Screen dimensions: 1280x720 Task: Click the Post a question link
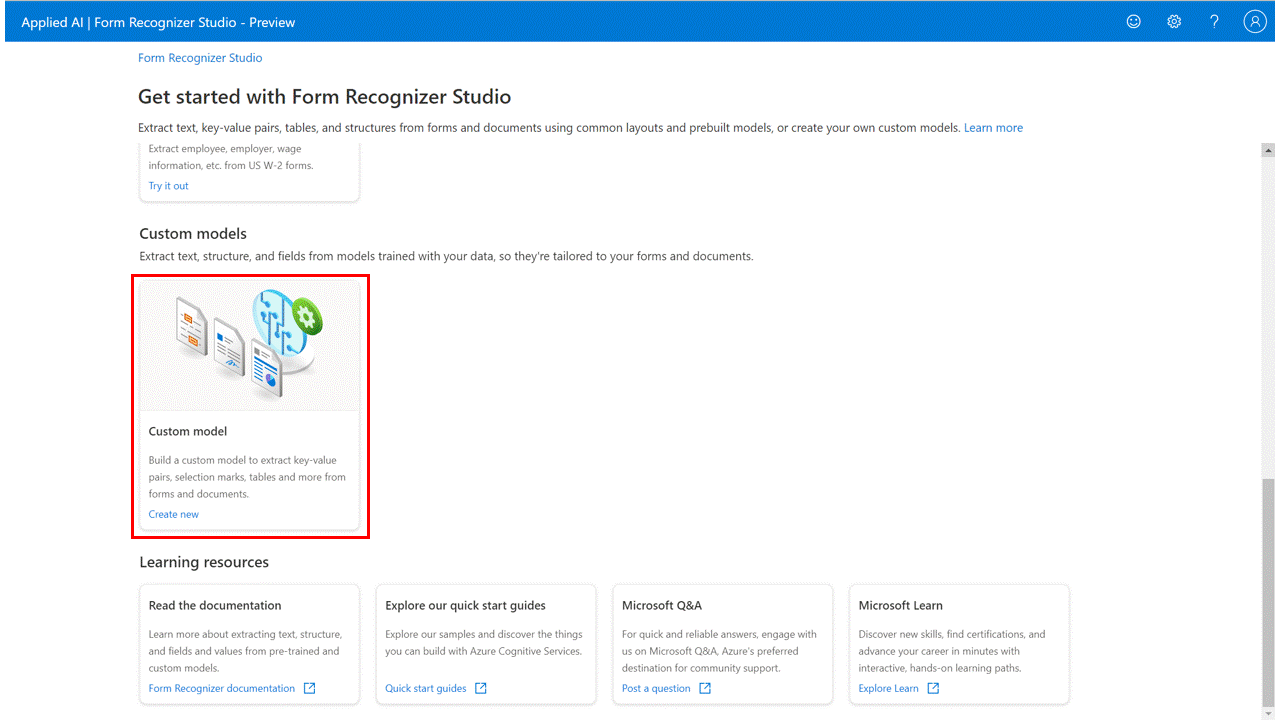(656, 688)
